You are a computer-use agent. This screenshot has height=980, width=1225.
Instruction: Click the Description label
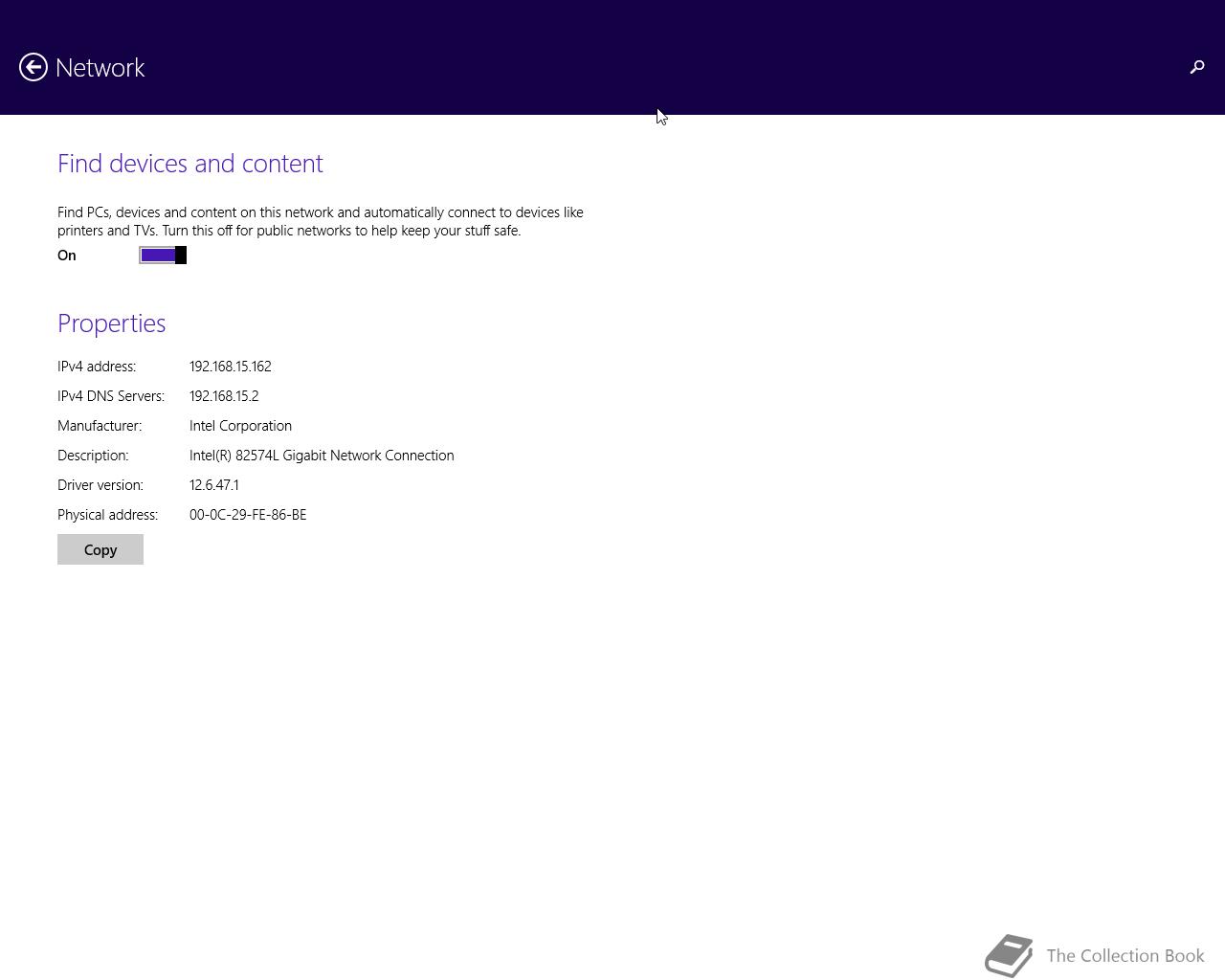pos(93,456)
